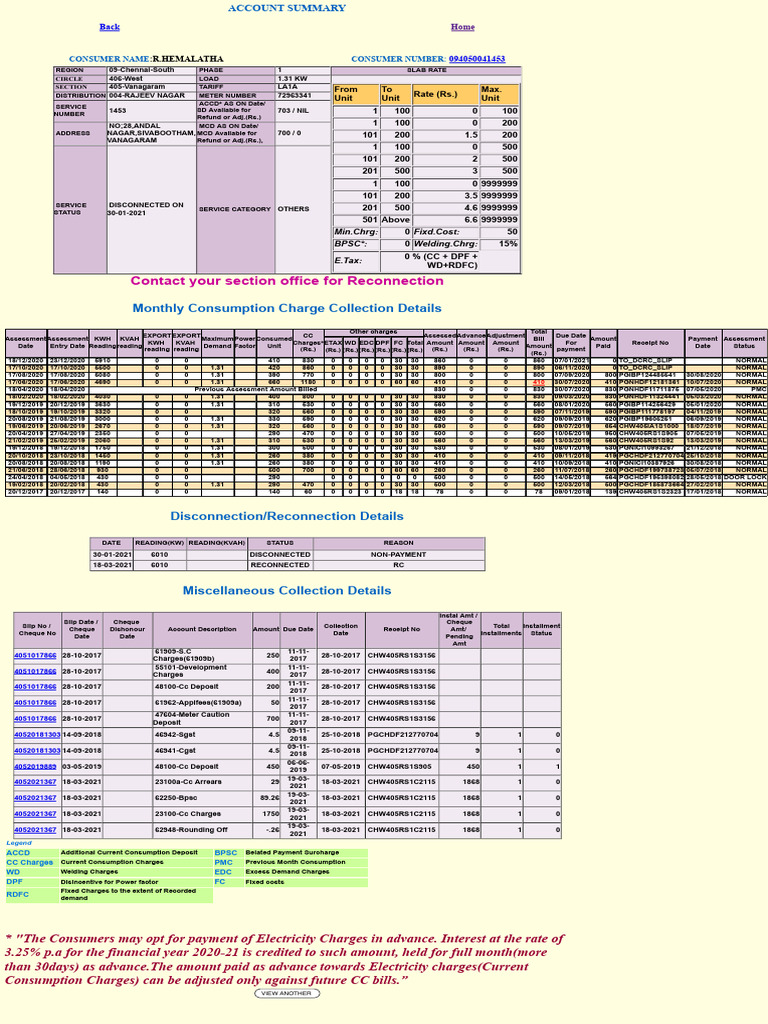
Task: Open slip 4052021367 for 62250-Bpsc row
Action: 35,798
